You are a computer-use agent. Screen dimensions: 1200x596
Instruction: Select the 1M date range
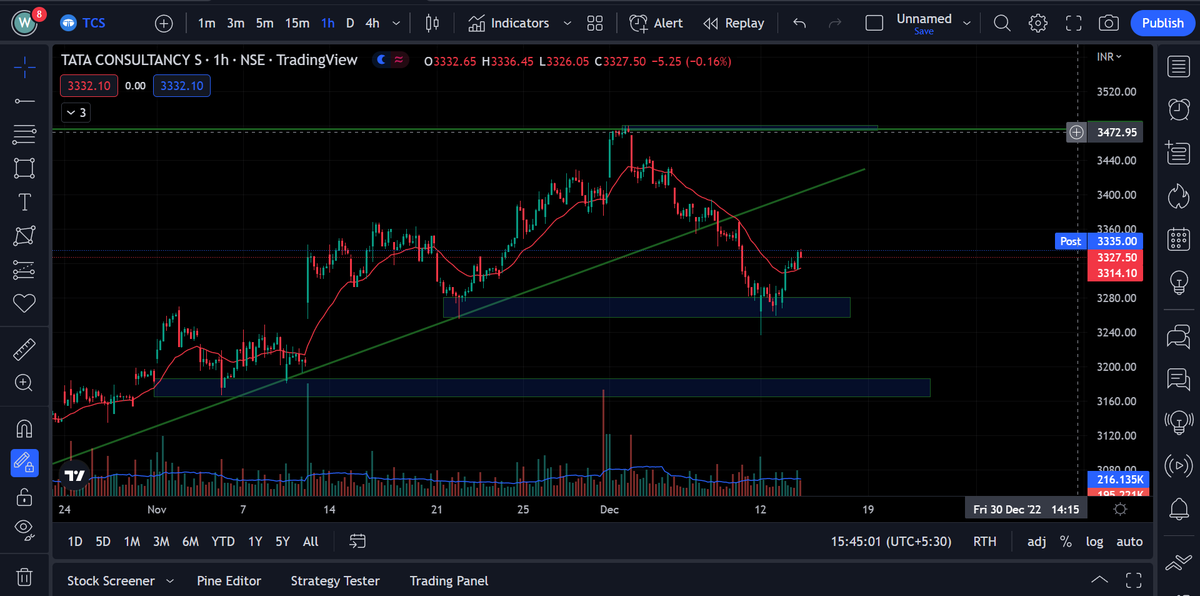131,541
